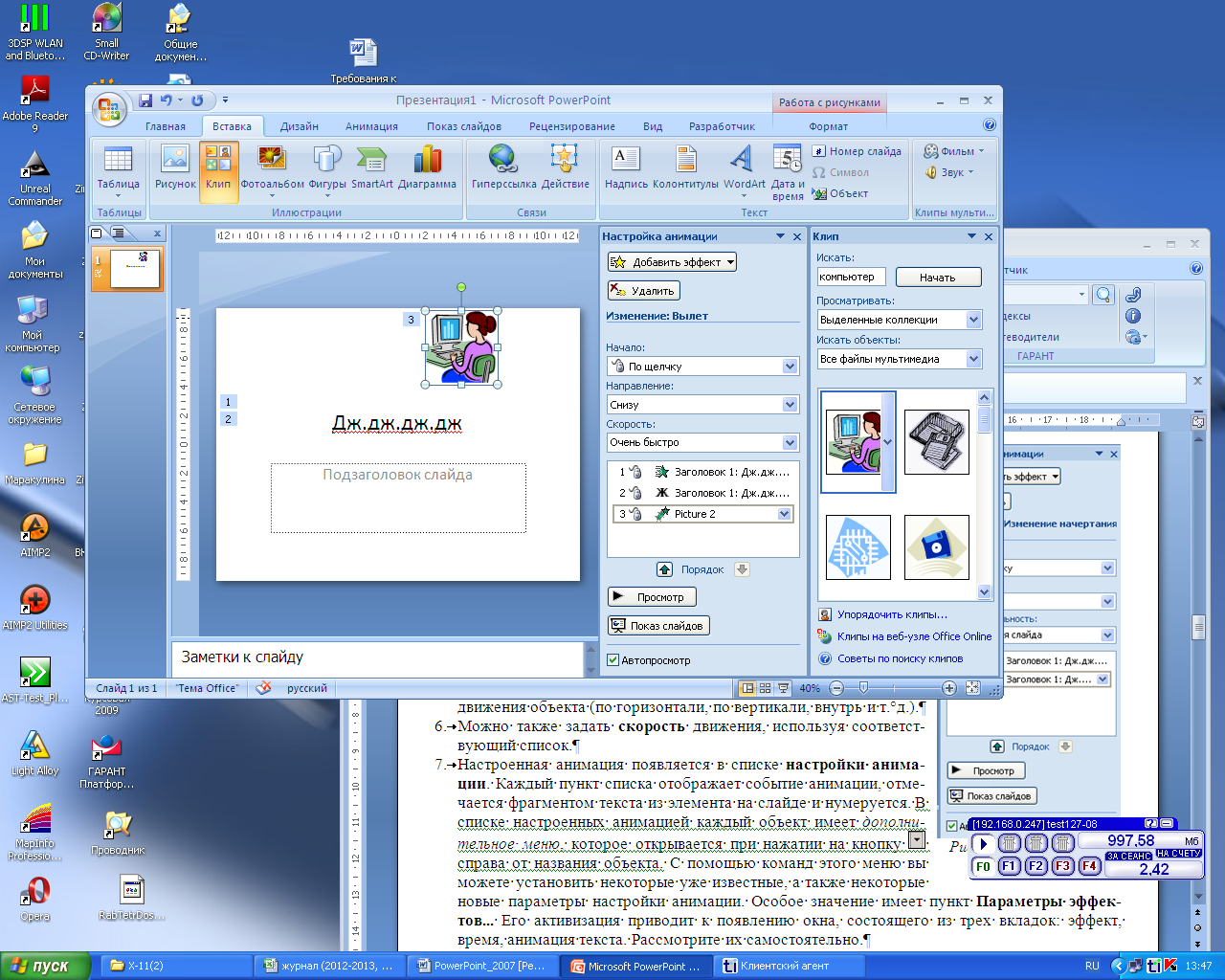1225x980 pixels.
Task: Select the woman at computer clip thumbnail
Action: (857, 441)
